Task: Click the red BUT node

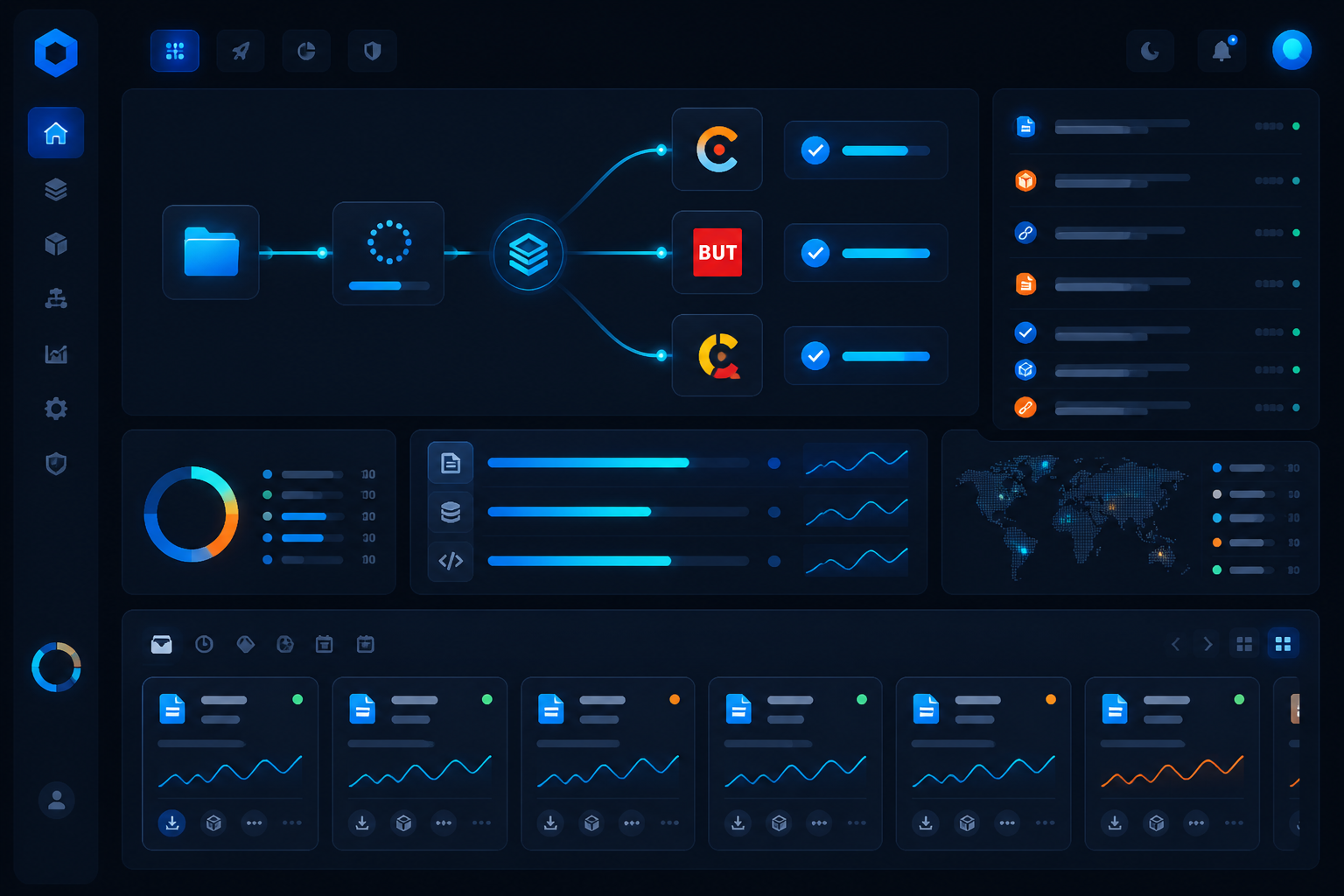Action: 717,252
